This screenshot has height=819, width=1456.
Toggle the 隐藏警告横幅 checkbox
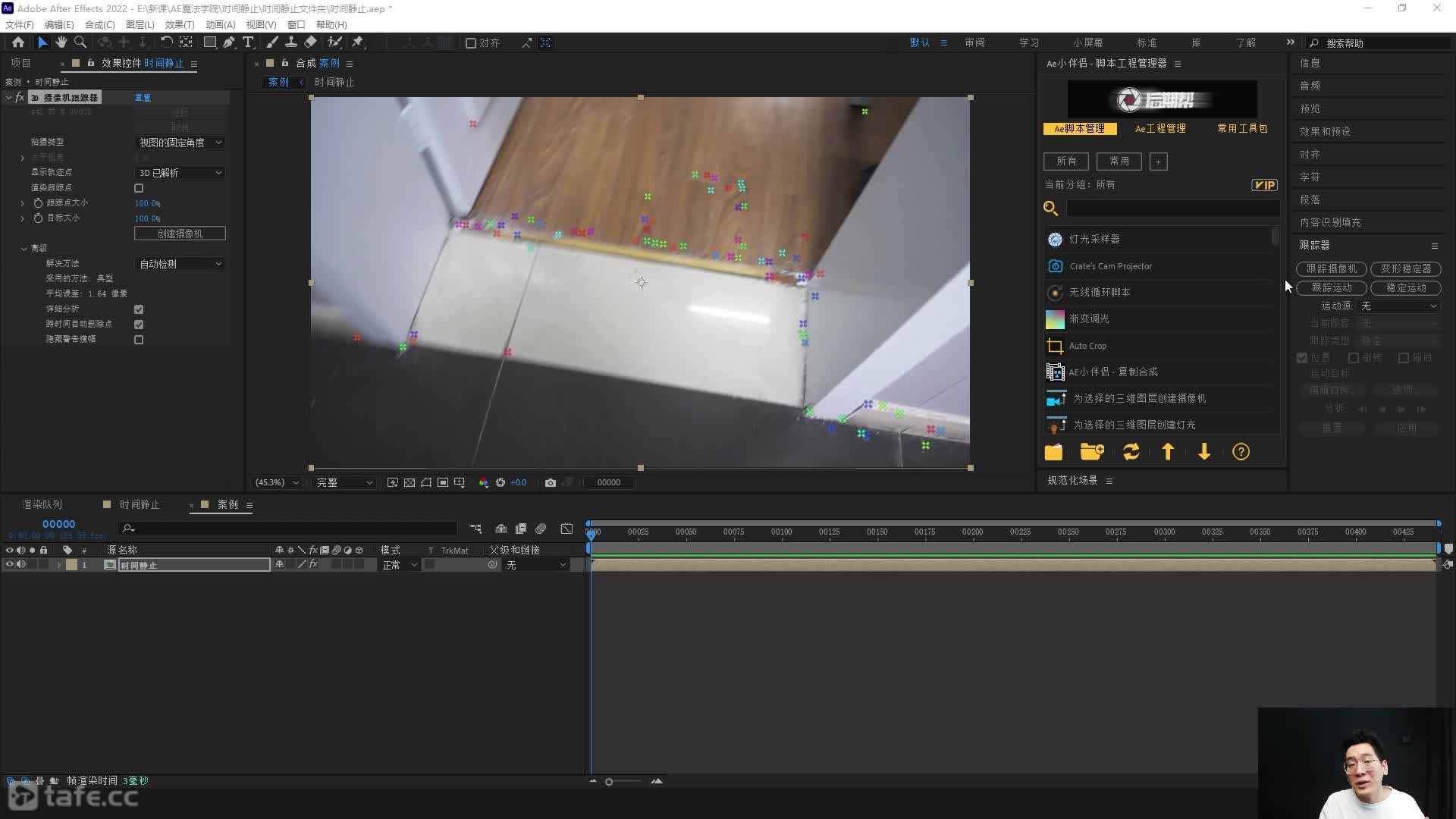tap(139, 340)
